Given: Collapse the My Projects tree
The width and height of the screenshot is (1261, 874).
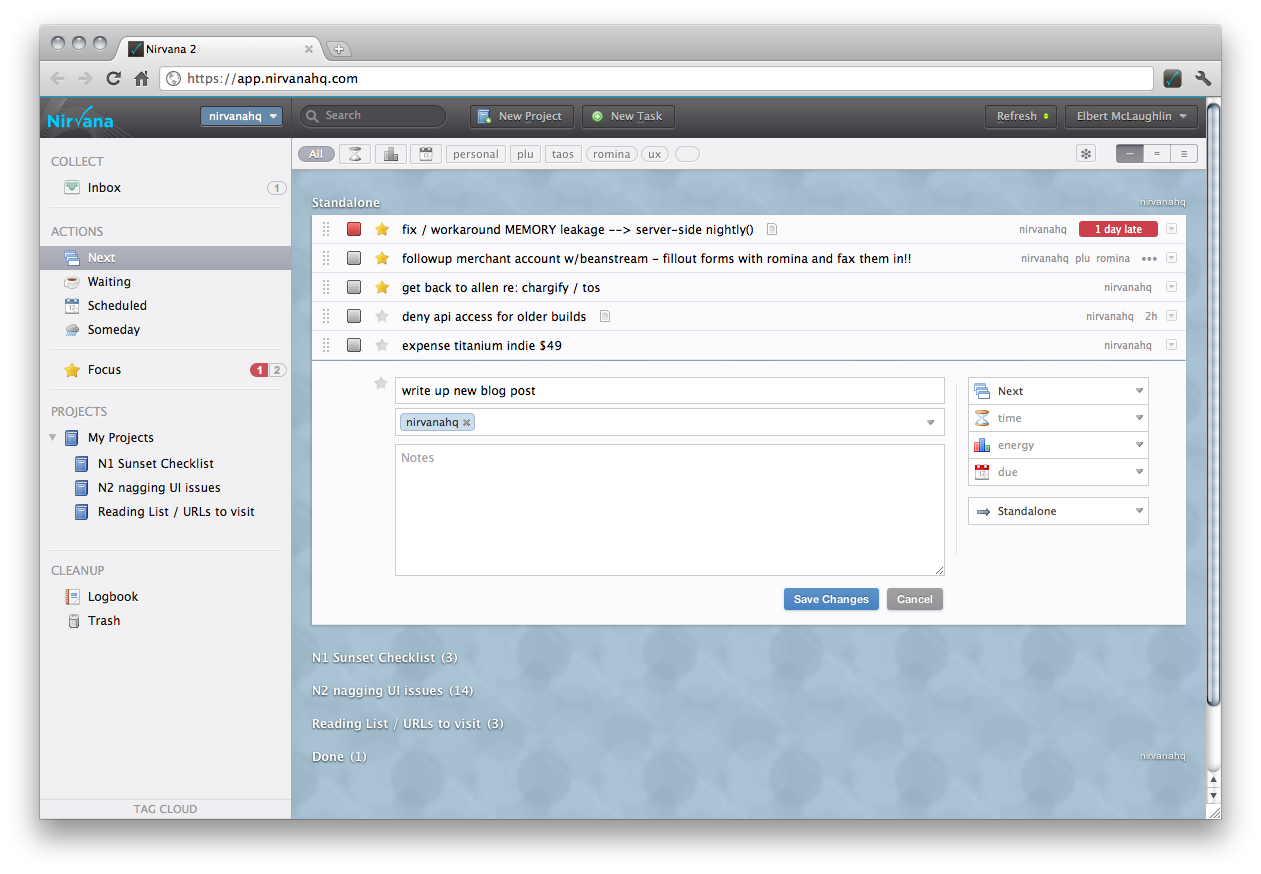Looking at the screenshot, I should point(53,438).
